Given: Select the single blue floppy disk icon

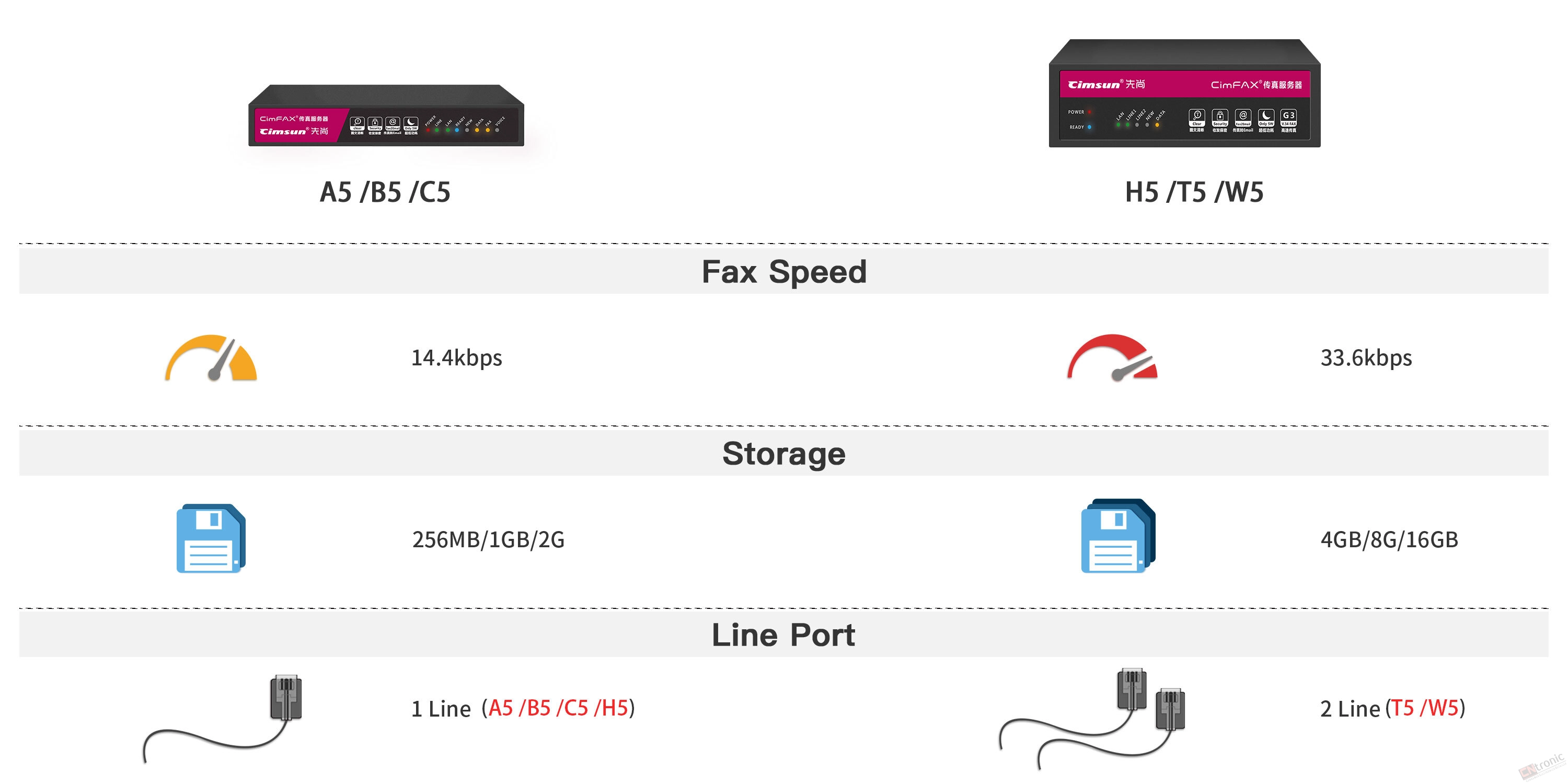Looking at the screenshot, I should point(211,538).
